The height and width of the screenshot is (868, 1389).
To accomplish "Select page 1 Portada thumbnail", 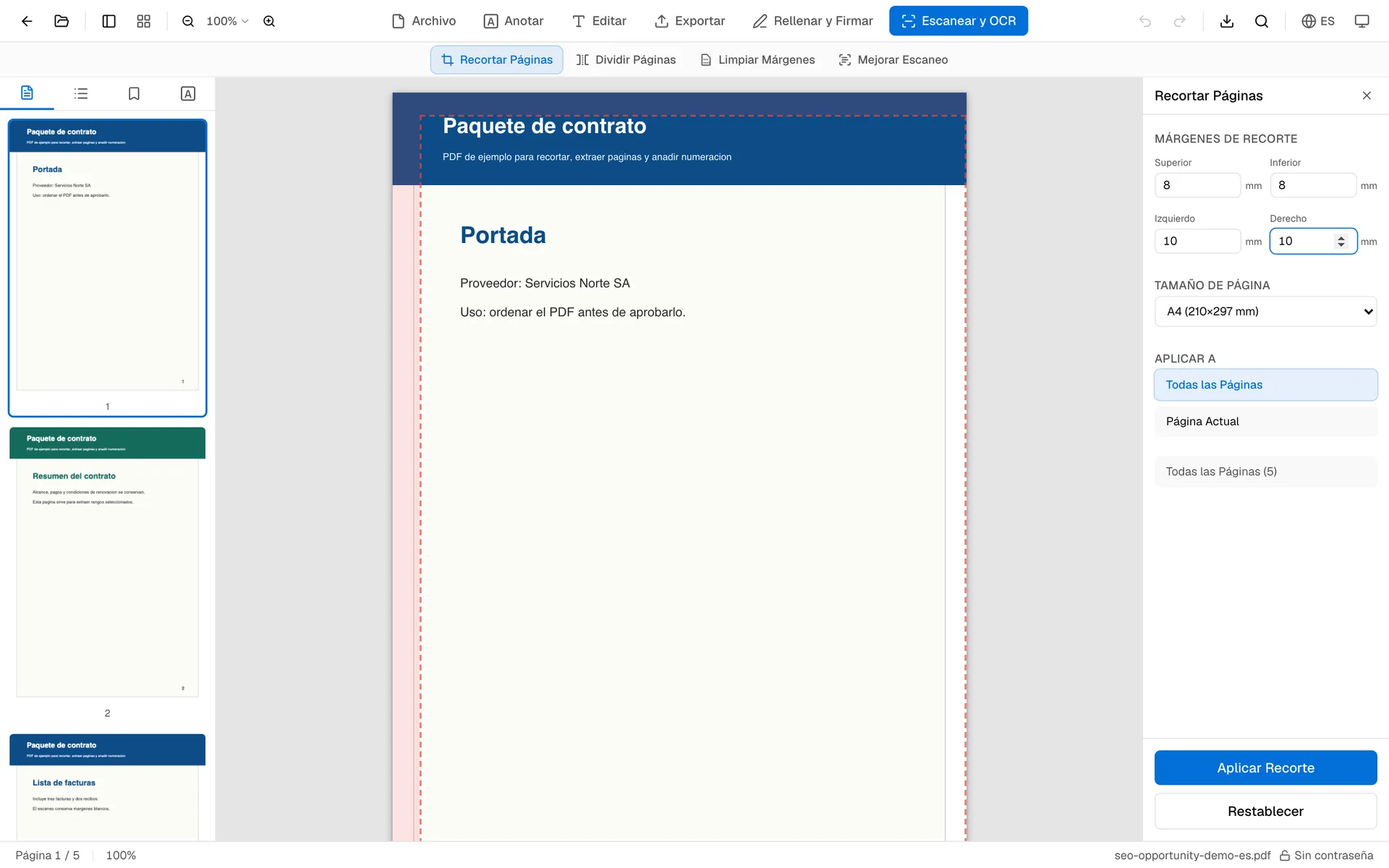I will pyautogui.click(x=107, y=268).
